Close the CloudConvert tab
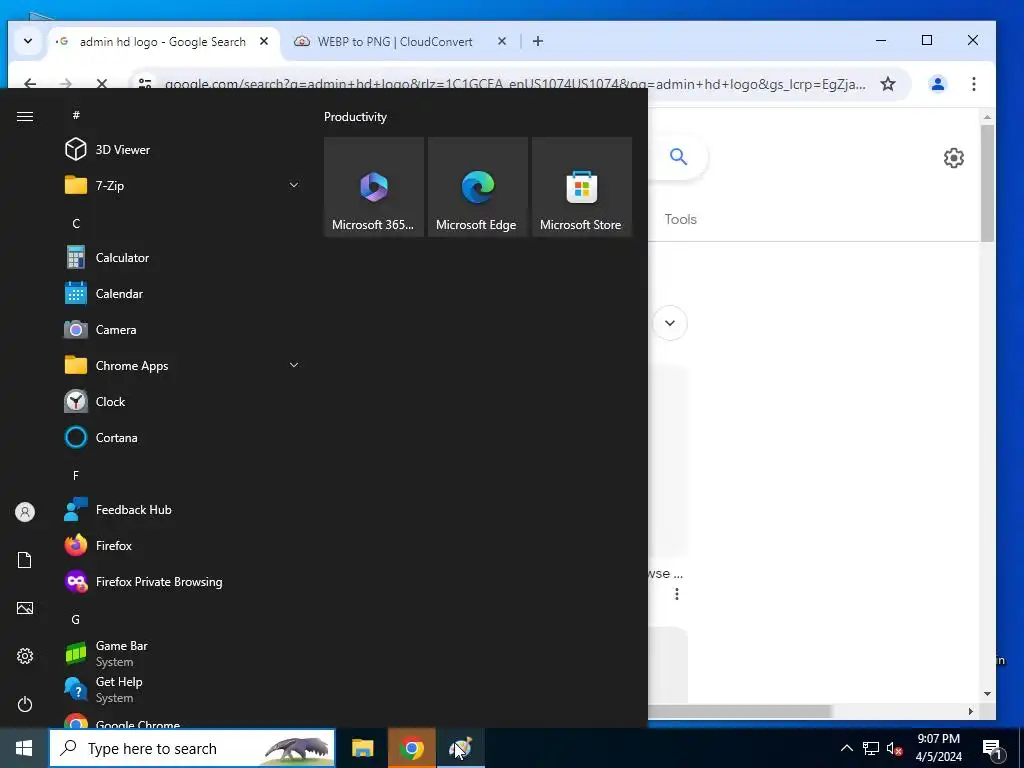 click(502, 41)
